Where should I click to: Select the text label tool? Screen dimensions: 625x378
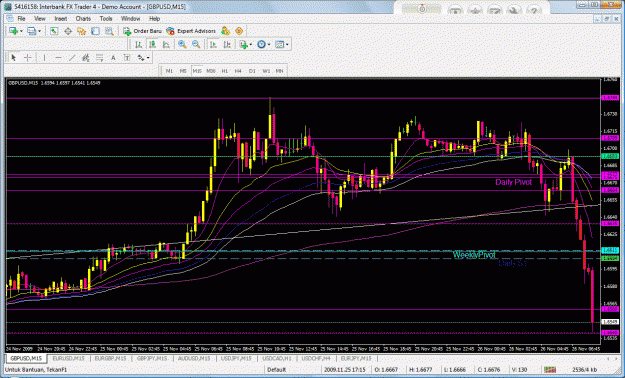[127, 58]
